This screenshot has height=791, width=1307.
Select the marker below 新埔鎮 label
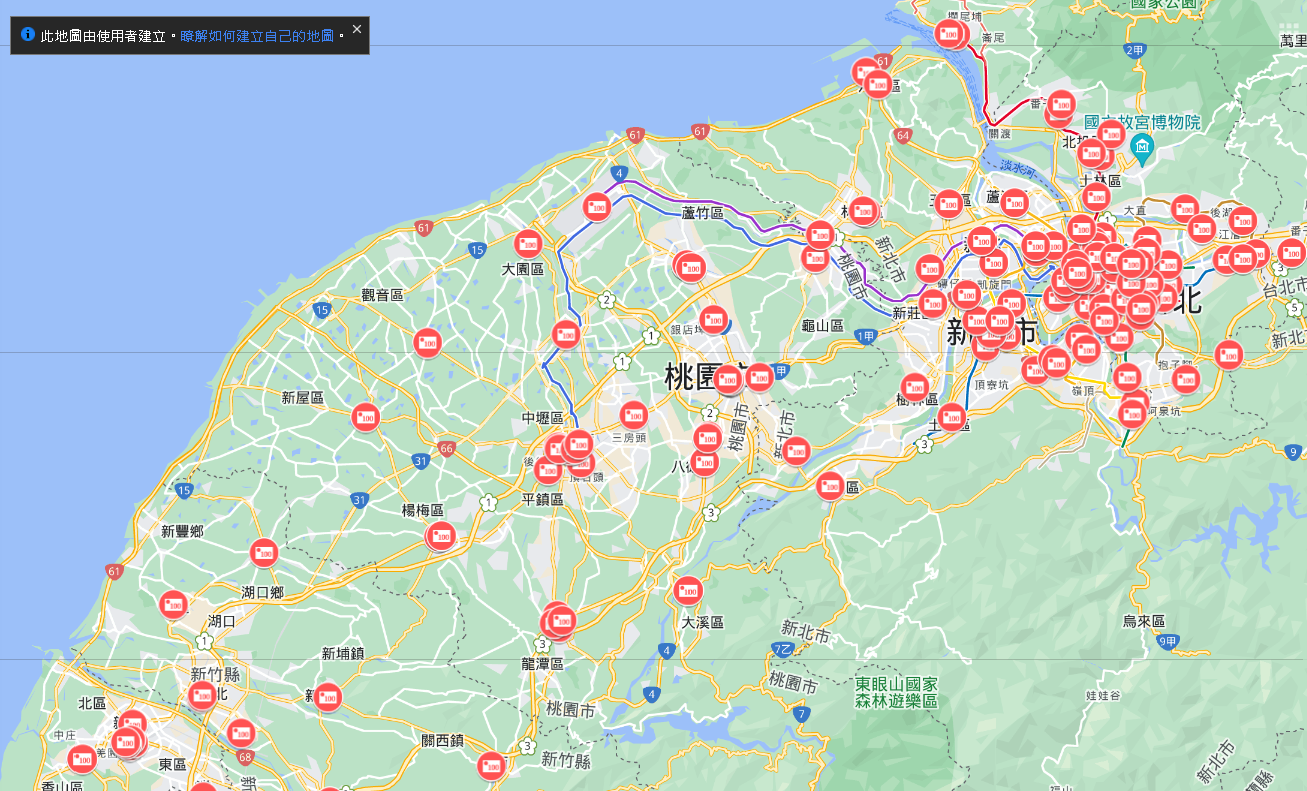pos(328,696)
